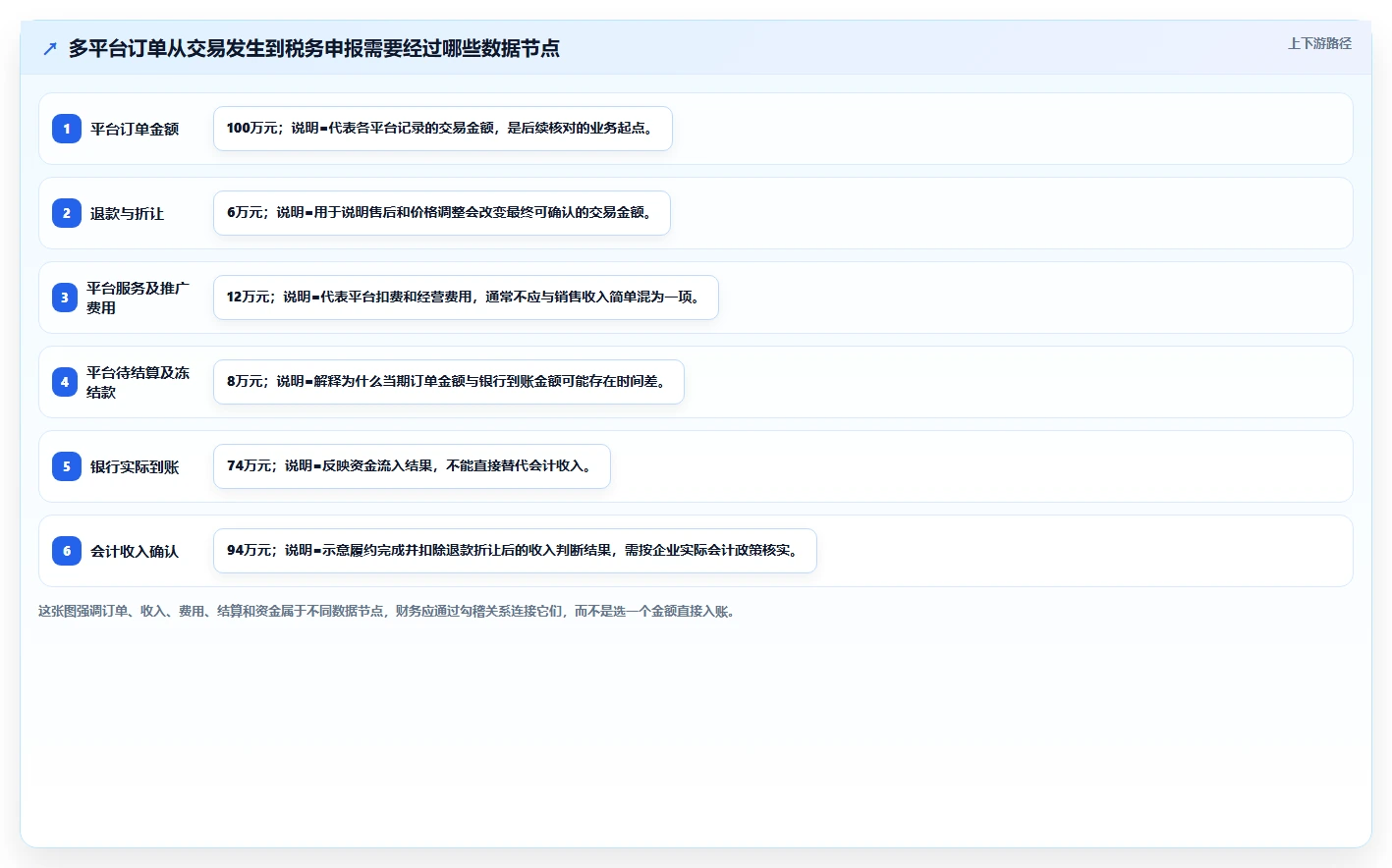Click the 100万元 description box
The width and height of the screenshot is (1392, 868).
point(443,129)
